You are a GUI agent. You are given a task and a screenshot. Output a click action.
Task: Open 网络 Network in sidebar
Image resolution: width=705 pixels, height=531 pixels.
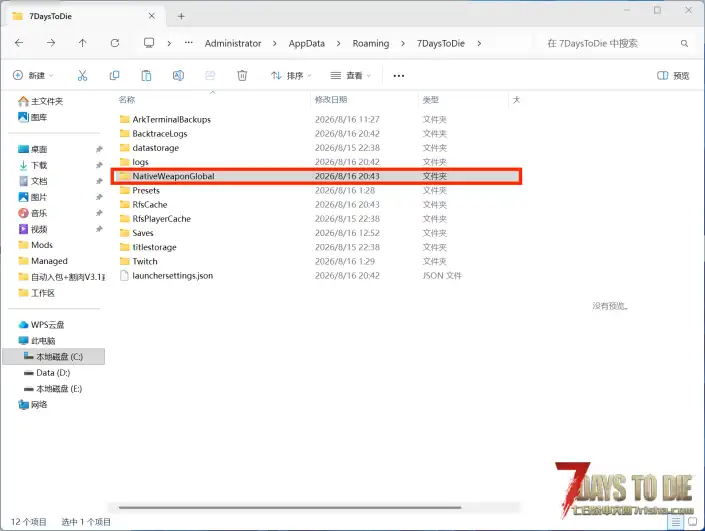click(x=32, y=405)
